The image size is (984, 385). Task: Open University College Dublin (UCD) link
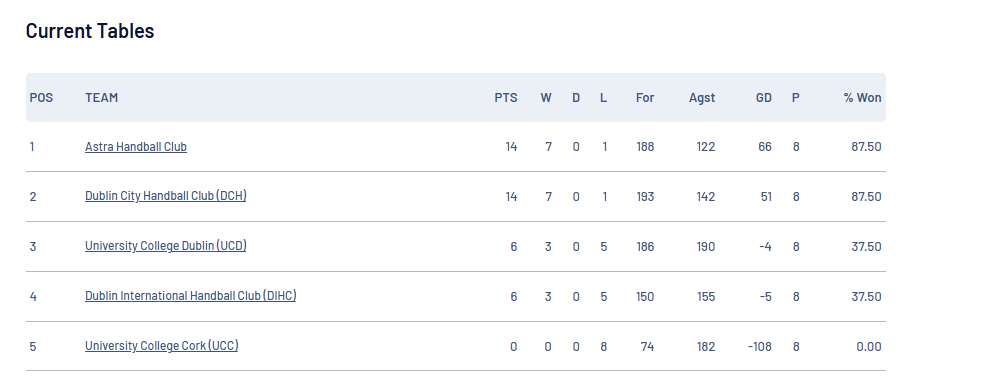click(166, 246)
